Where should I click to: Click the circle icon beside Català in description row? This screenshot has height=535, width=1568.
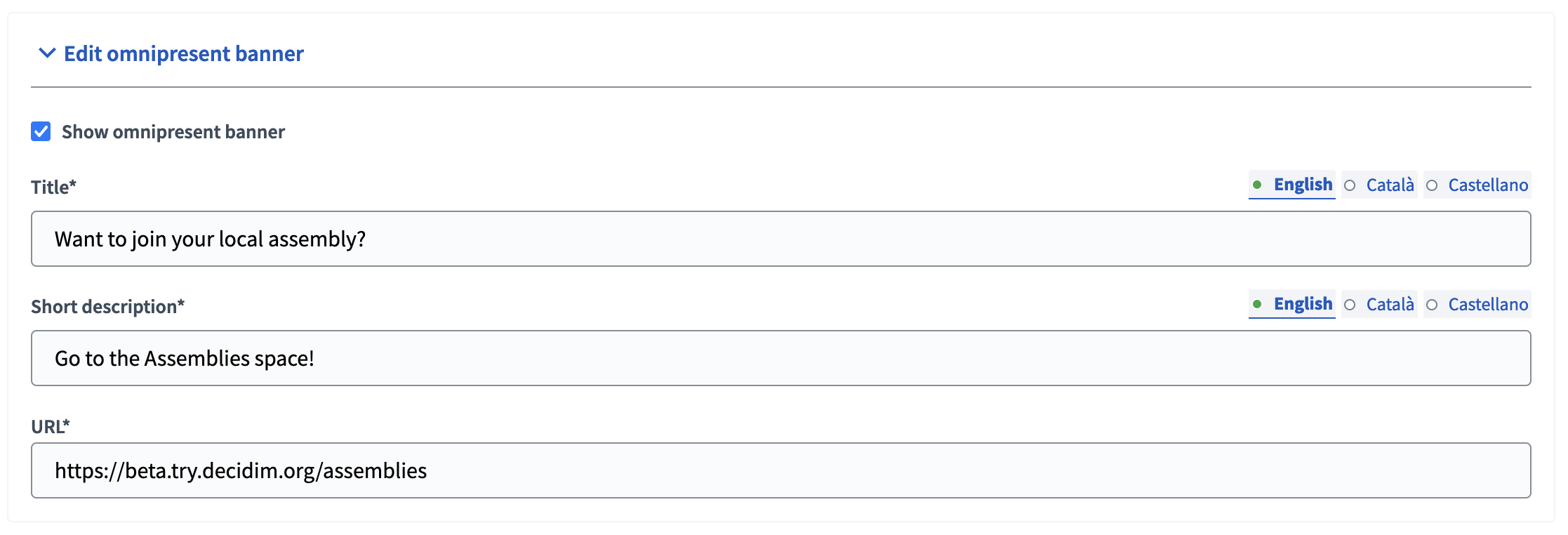pyautogui.click(x=1350, y=305)
